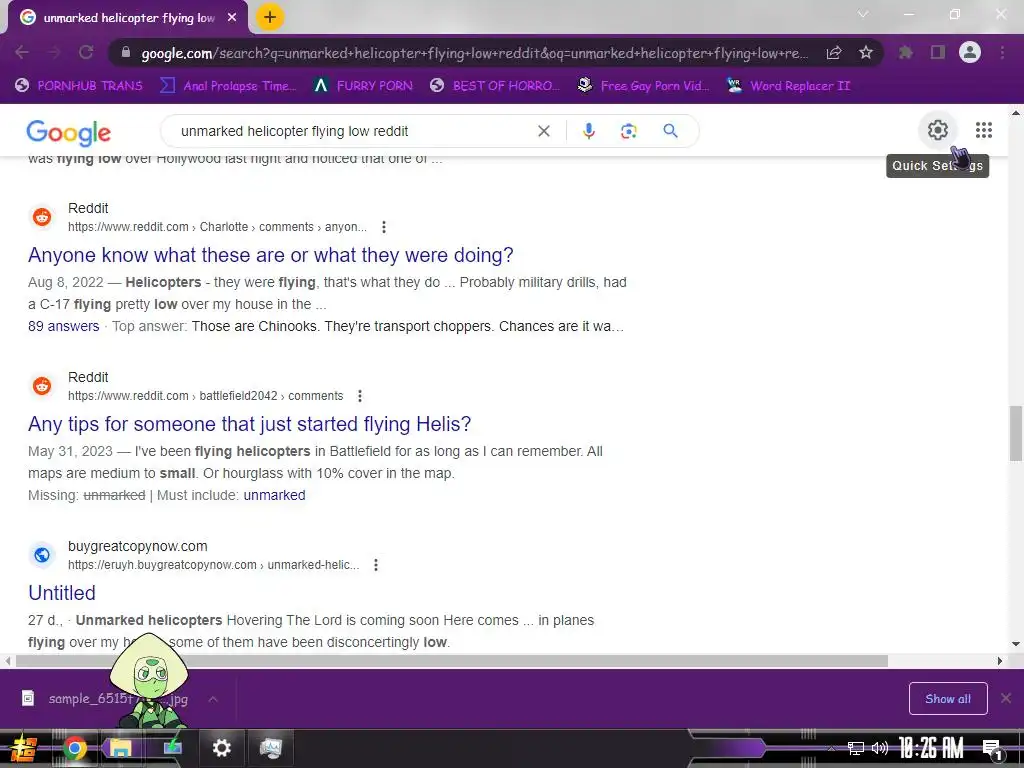The image size is (1024, 768).
Task: Click Reddit icon of Charlotte result
Action: (42, 217)
